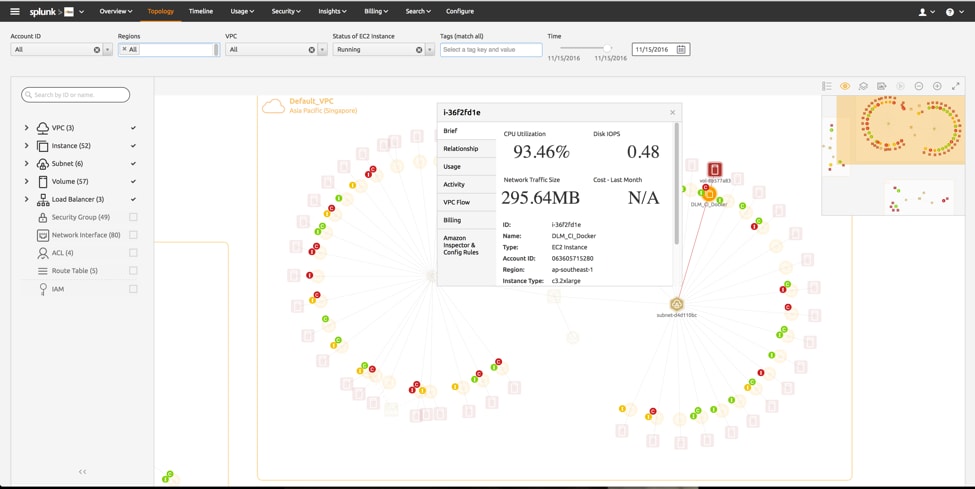Screen dimensions: 975x489
Task: Click the Time range slider handle
Action: (x=608, y=48)
